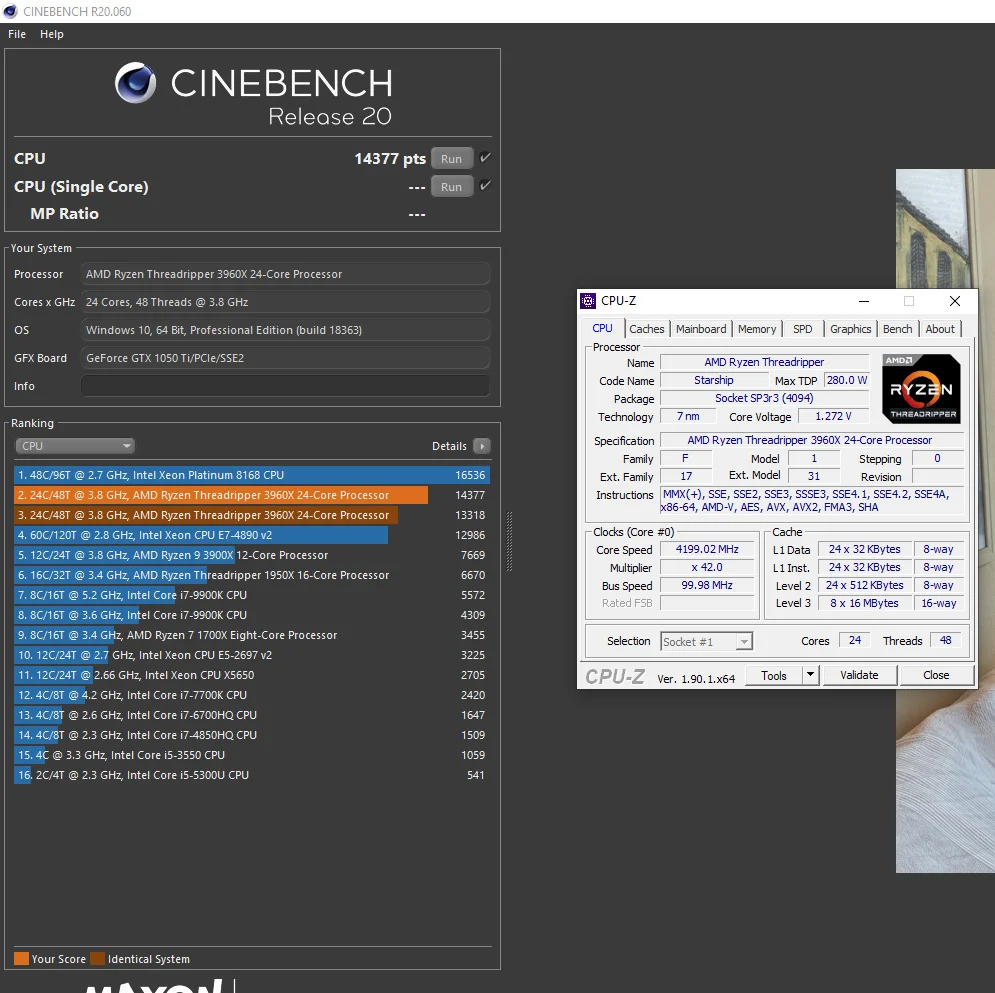Select the Intel Xeon Platinum 8168 ranking row

pyautogui.click(x=251, y=475)
